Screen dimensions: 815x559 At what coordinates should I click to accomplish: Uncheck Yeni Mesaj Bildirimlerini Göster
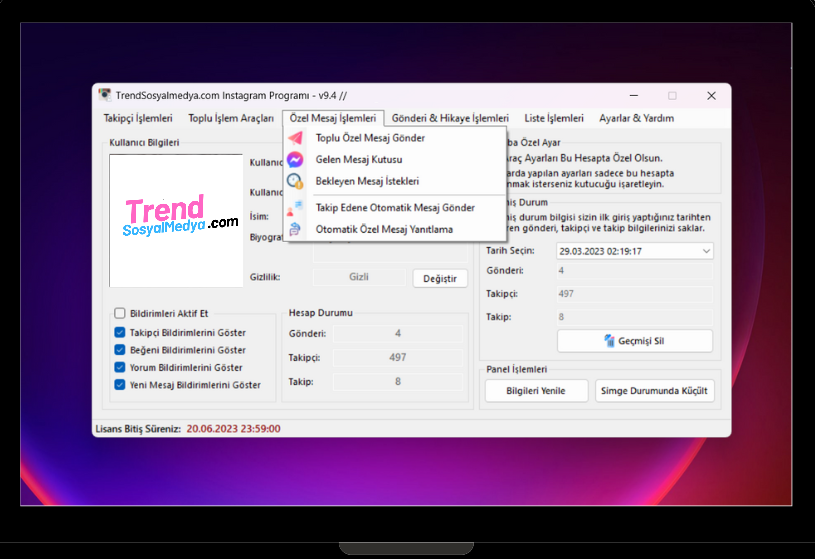pyautogui.click(x=120, y=385)
